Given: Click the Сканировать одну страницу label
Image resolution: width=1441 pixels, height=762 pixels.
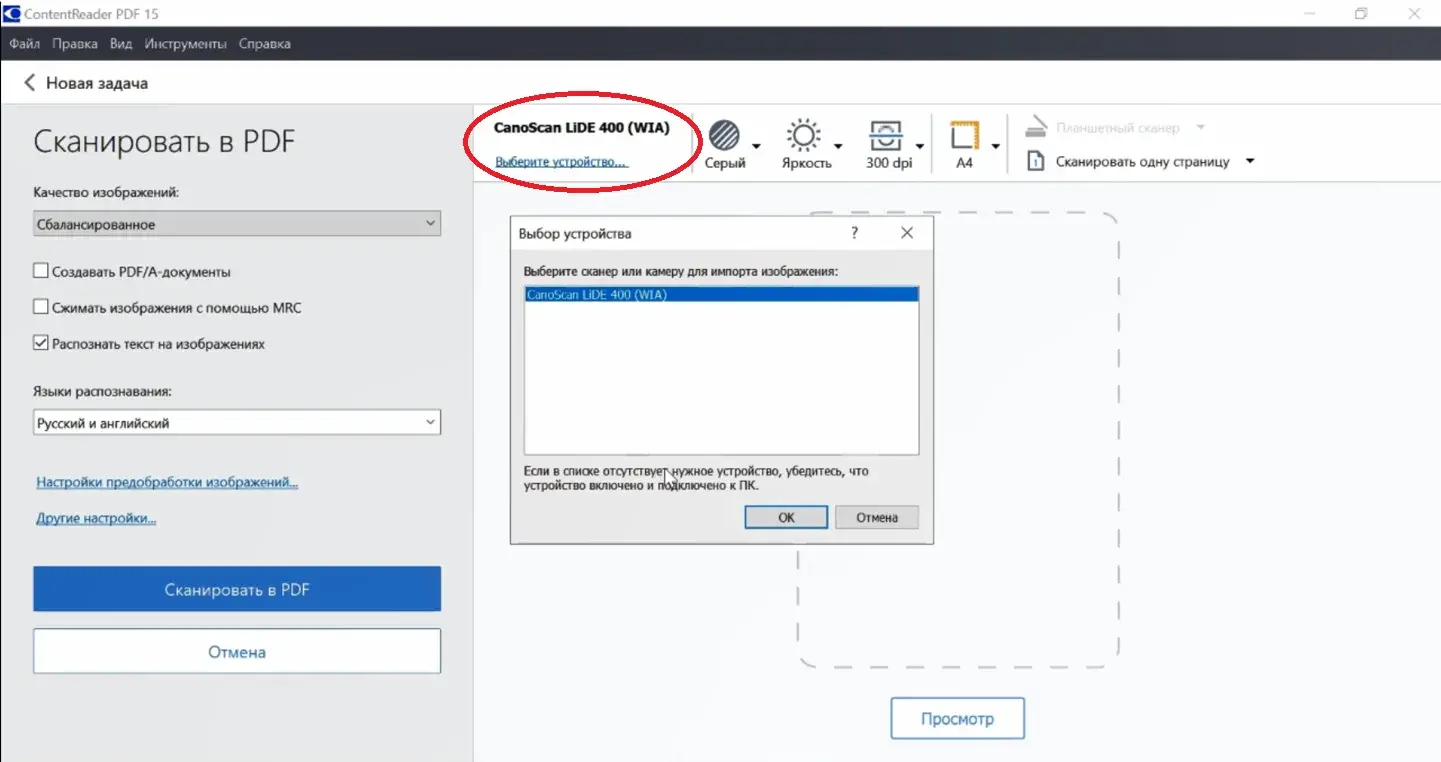Looking at the screenshot, I should tap(1142, 161).
